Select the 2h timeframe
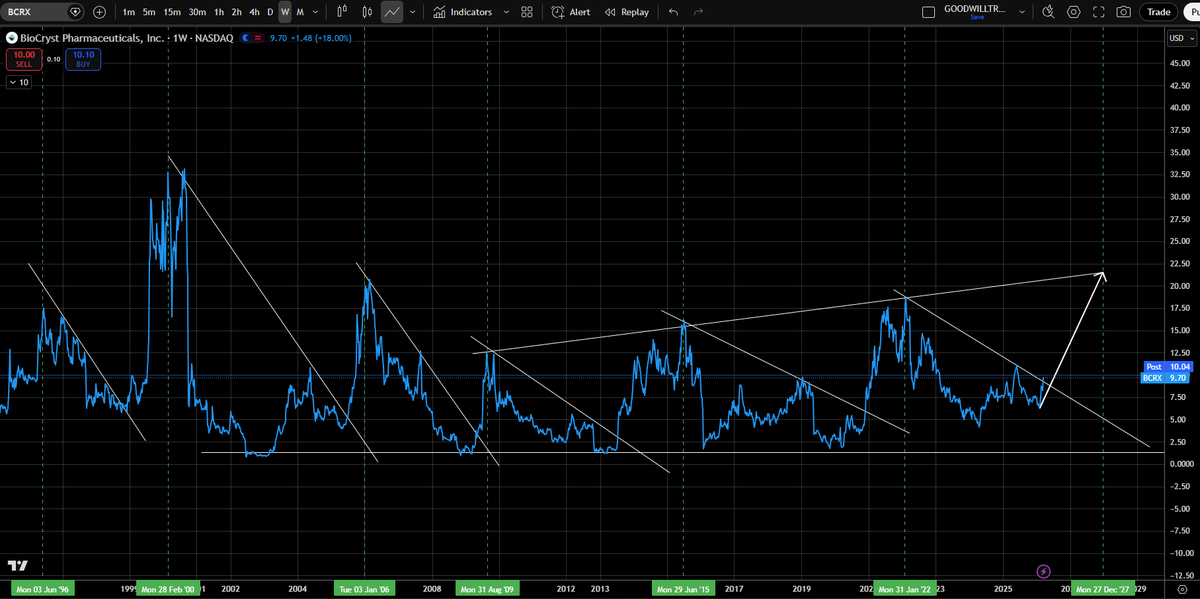The image size is (1200, 599). 236,12
